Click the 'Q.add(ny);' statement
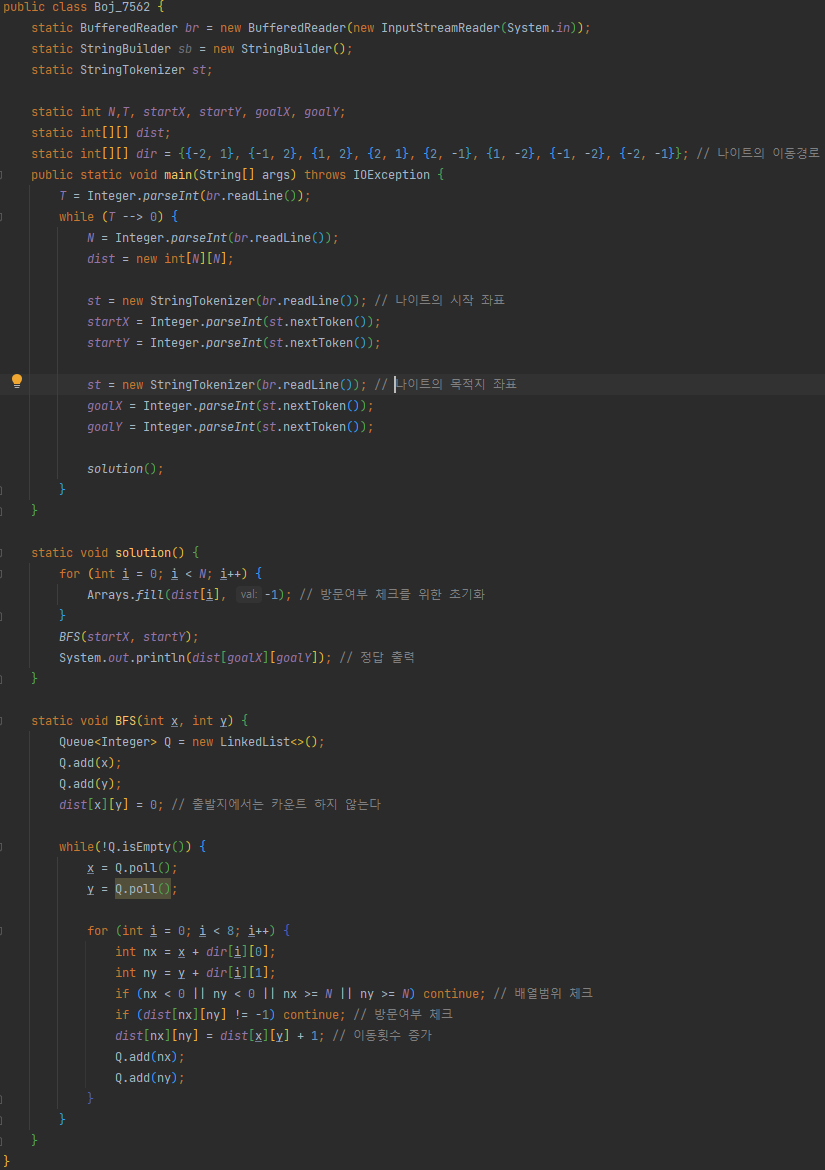 point(150,1078)
